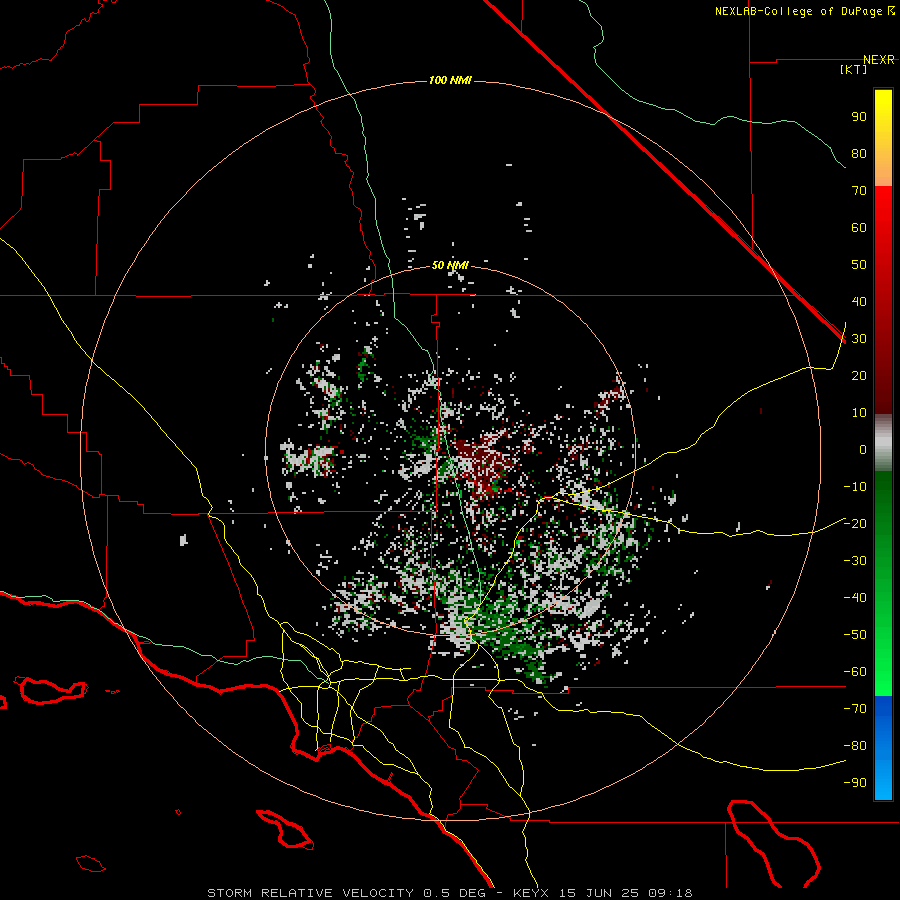Click the 0 value on the velocity scale

pyautogui.click(x=863, y=450)
